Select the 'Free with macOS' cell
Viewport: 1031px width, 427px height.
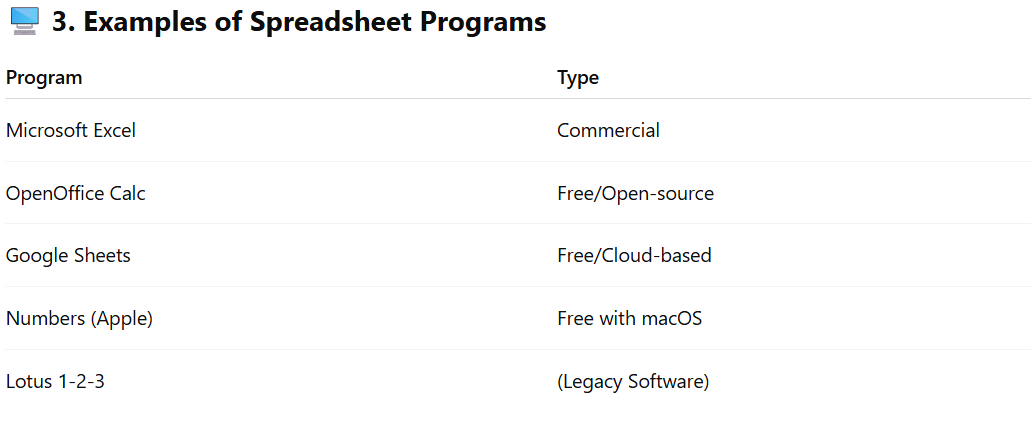point(629,318)
